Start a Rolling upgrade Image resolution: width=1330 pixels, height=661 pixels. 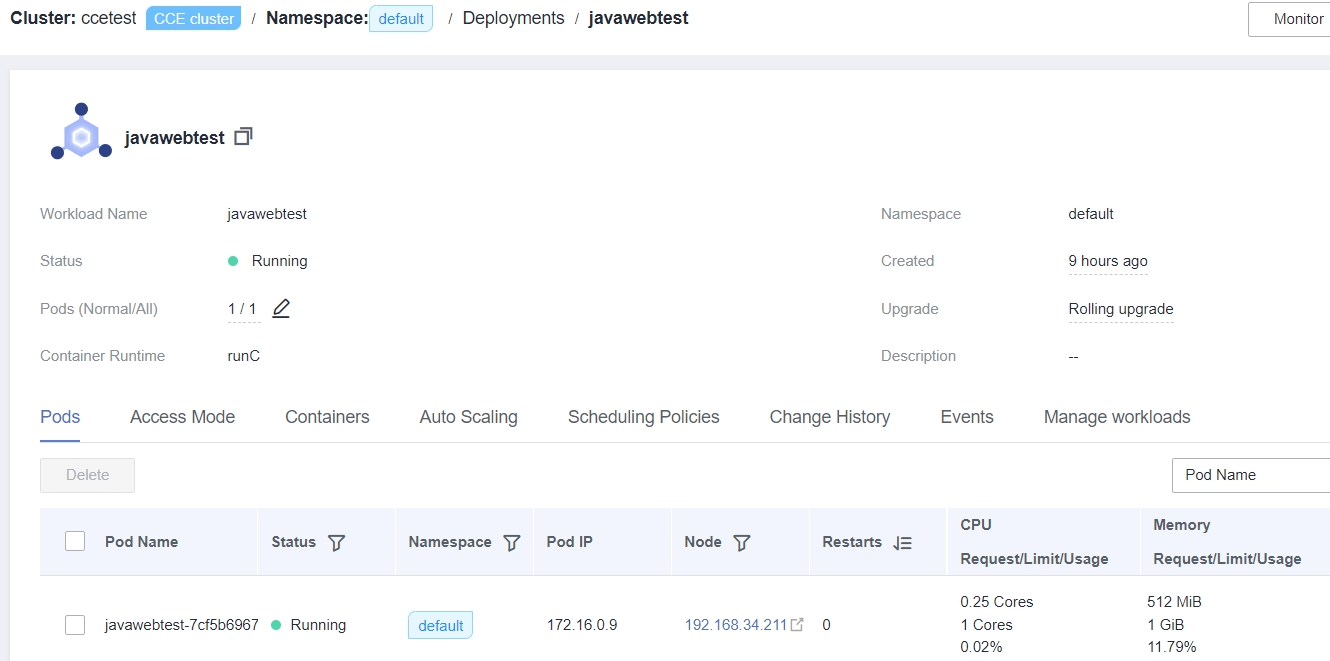coord(1120,309)
